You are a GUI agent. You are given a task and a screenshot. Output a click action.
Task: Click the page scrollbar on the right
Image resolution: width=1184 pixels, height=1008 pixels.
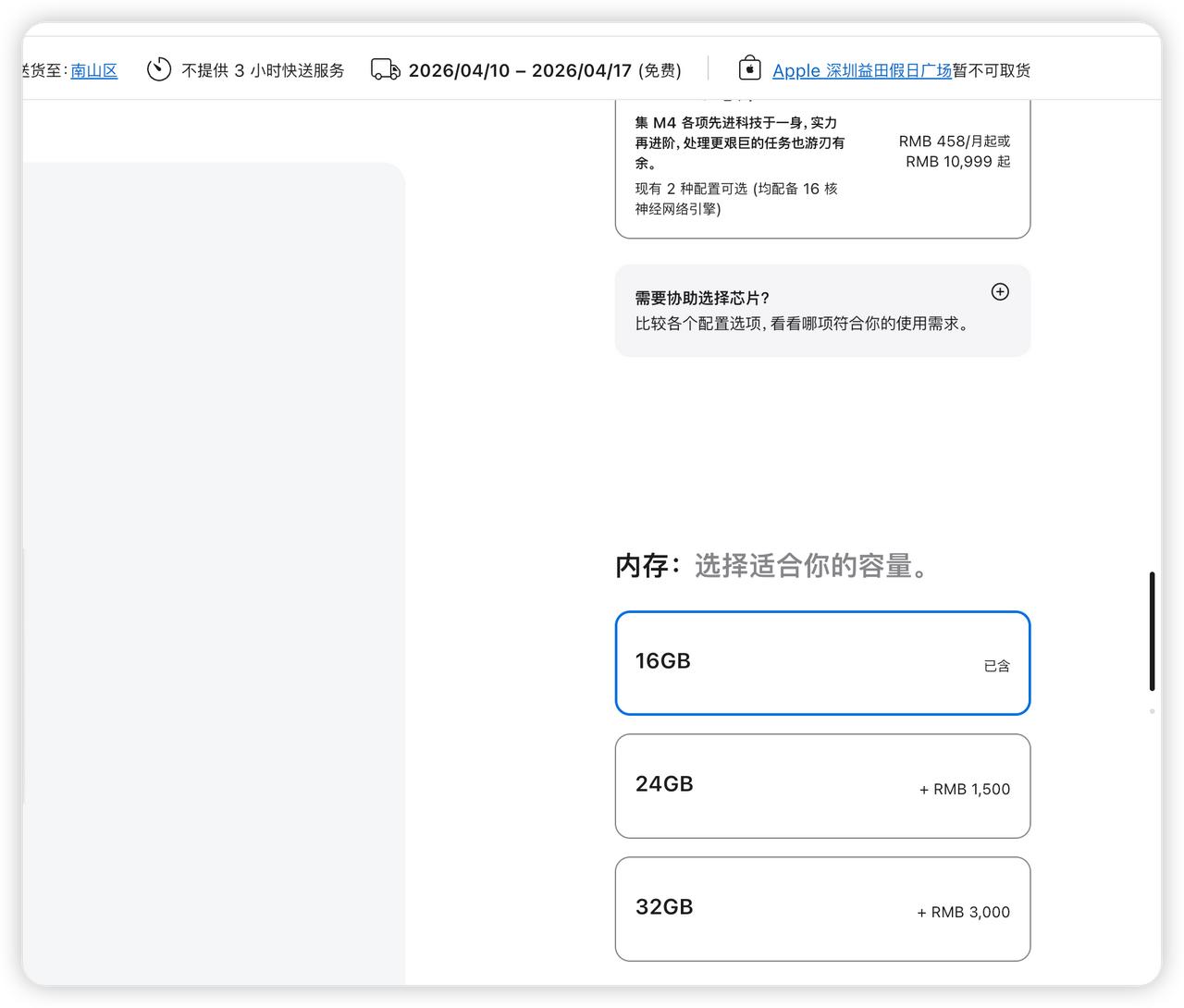[1152, 647]
